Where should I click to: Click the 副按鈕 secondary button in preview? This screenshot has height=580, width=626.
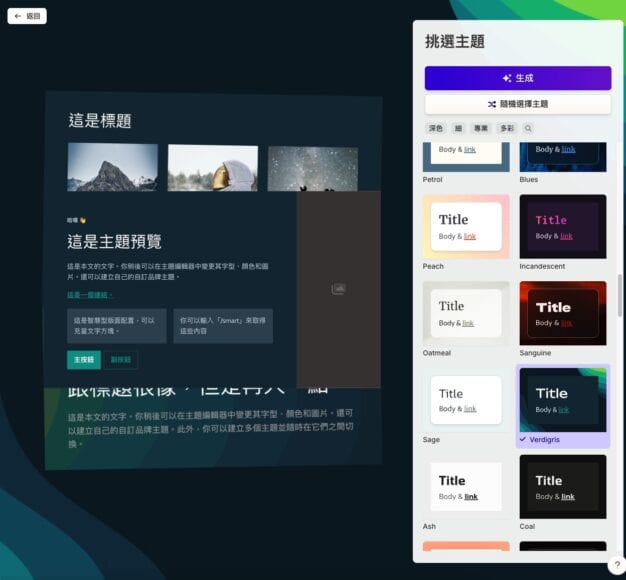coord(121,359)
